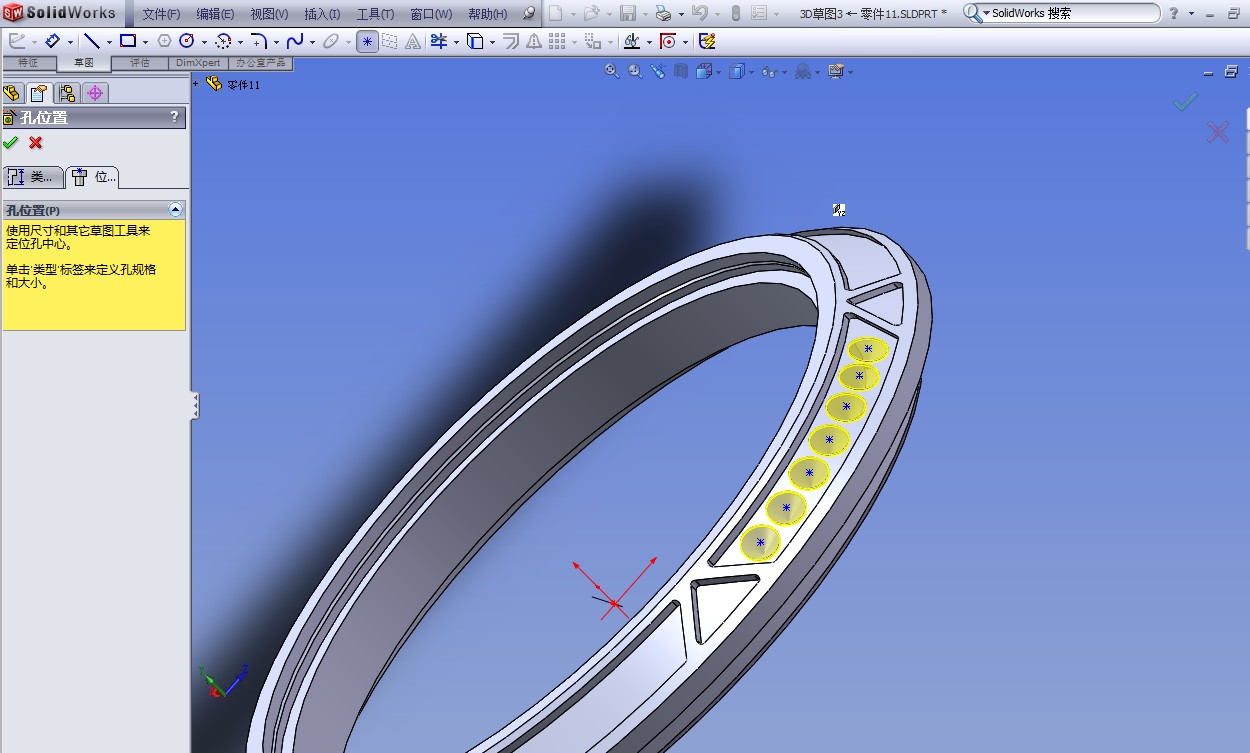Select the Mirror Entities tool
Screen dimensions: 1250x753
pos(534,41)
